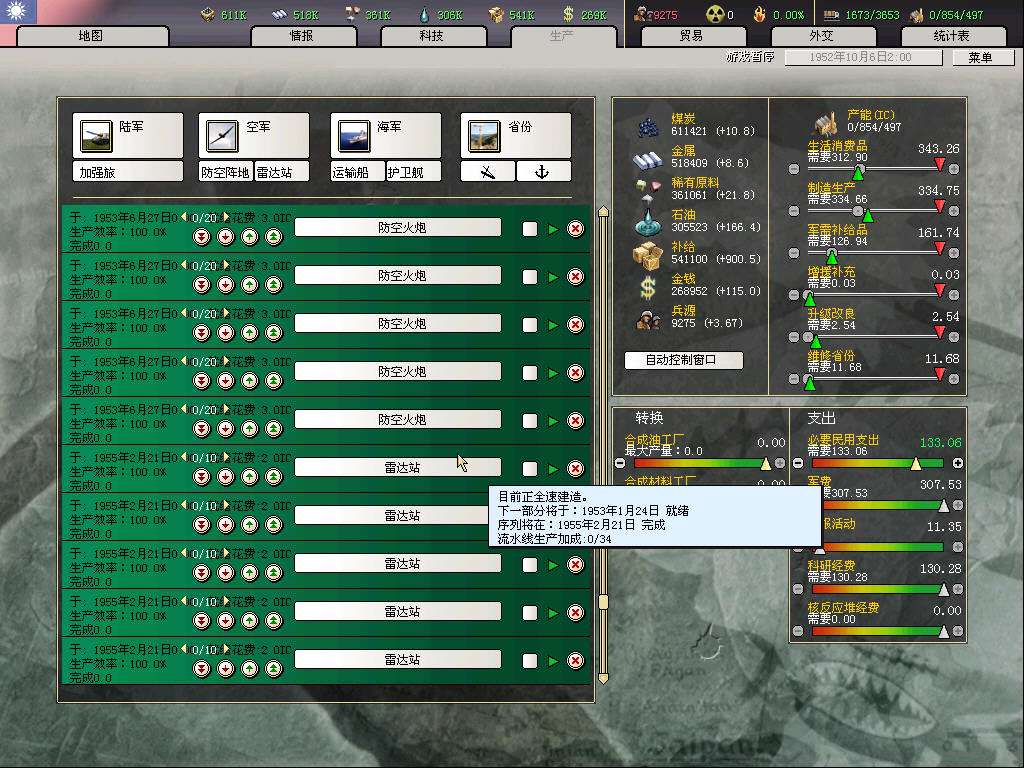1024x768 pixels.
Task: Click production queue scrollbar up arrow
Action: 603,211
